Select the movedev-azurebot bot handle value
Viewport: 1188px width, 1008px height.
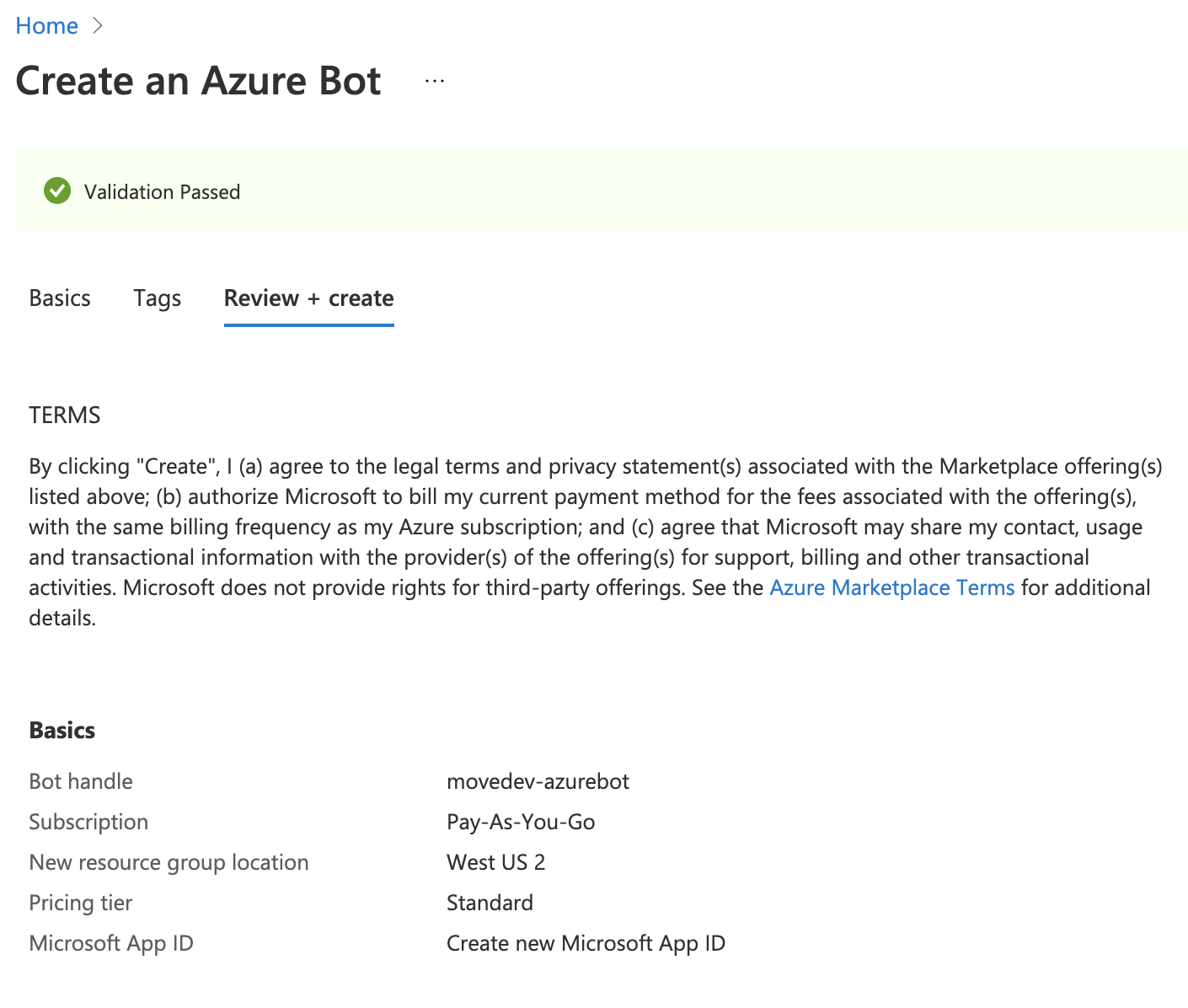click(538, 781)
